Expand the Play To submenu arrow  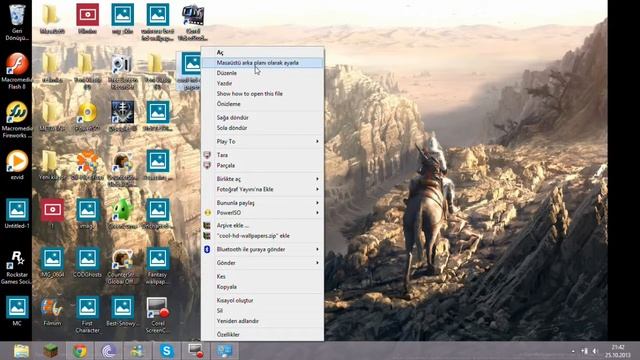[317, 141]
